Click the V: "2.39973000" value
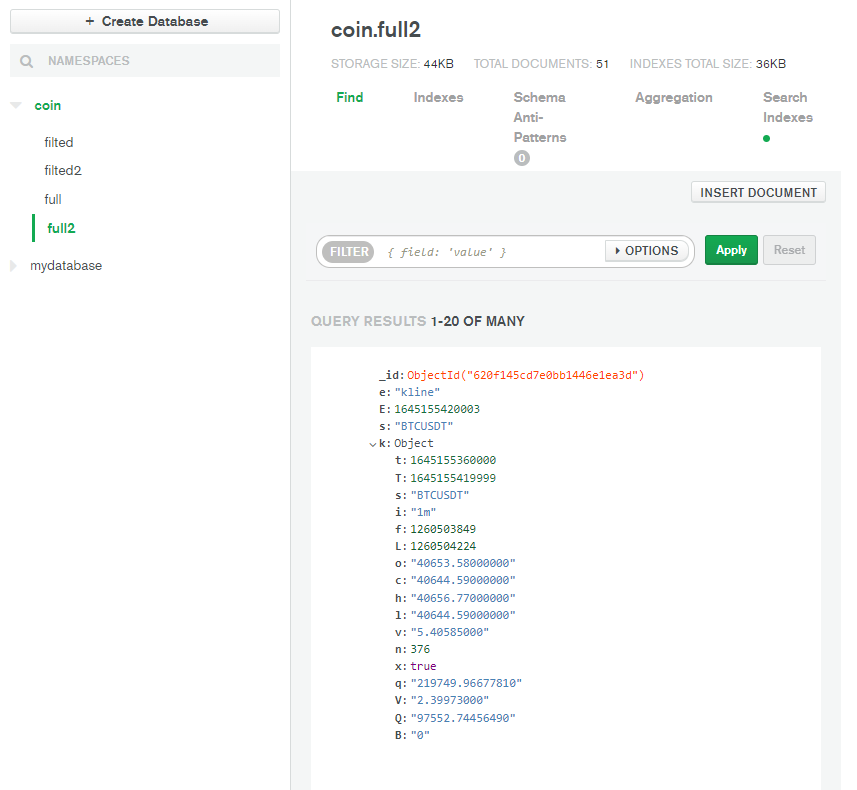The width and height of the screenshot is (857, 790). pyautogui.click(x=450, y=700)
